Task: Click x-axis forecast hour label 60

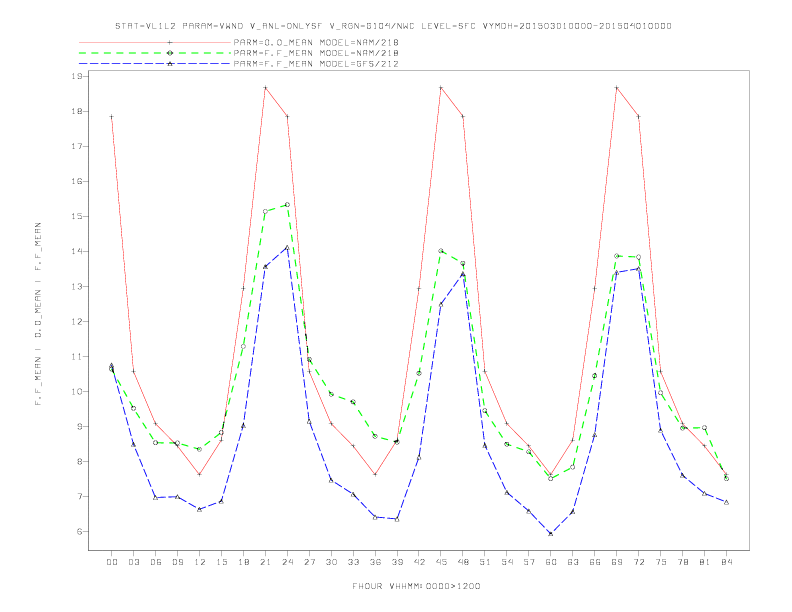Action: [551, 562]
